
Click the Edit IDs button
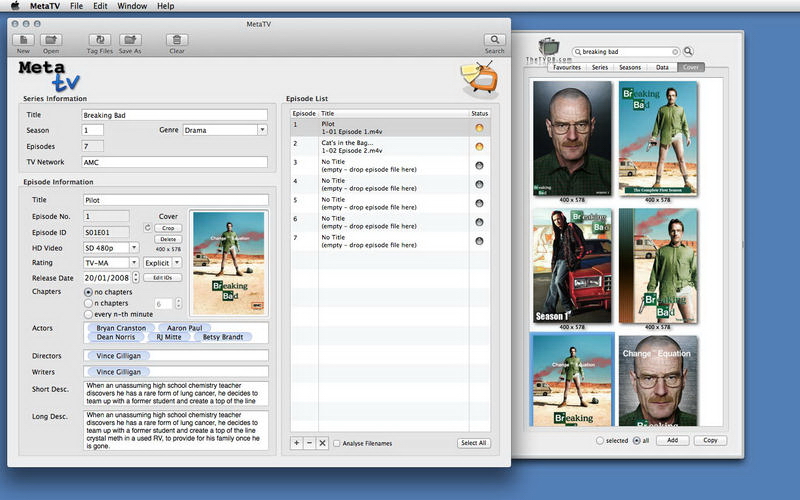point(163,277)
